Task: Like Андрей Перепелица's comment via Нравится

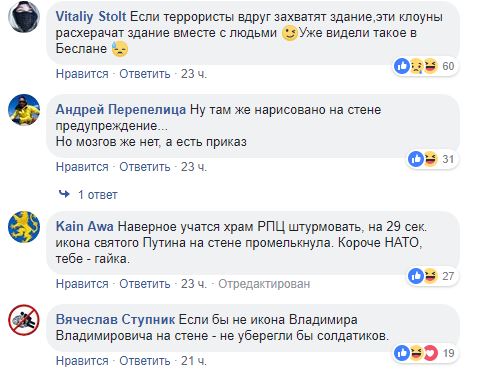Action: [x=82, y=167]
